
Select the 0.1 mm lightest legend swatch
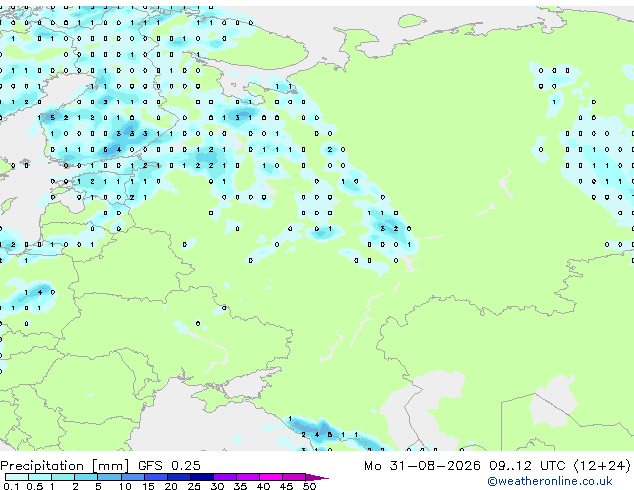(x=17, y=477)
